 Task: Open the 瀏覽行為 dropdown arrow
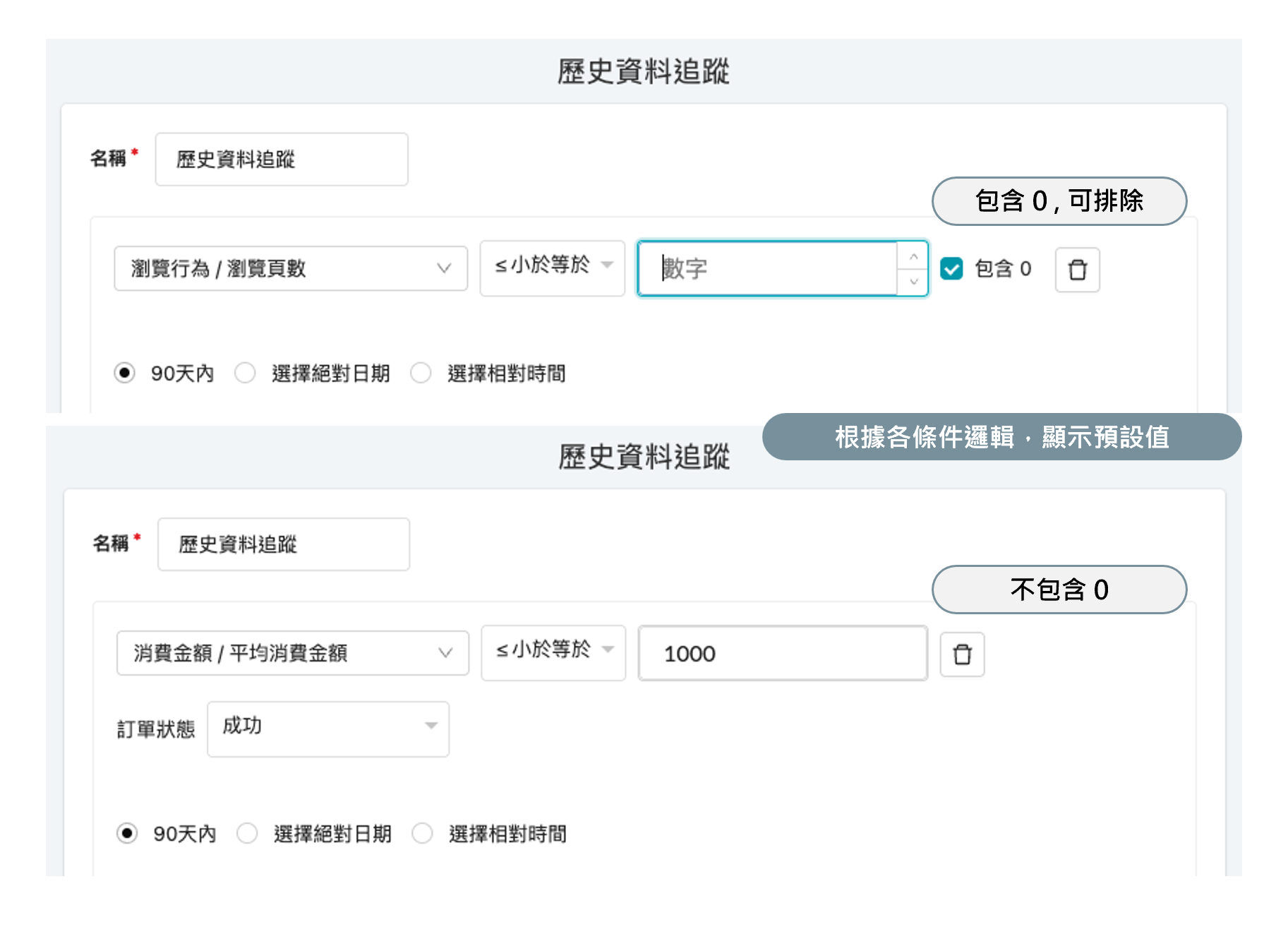(x=445, y=268)
